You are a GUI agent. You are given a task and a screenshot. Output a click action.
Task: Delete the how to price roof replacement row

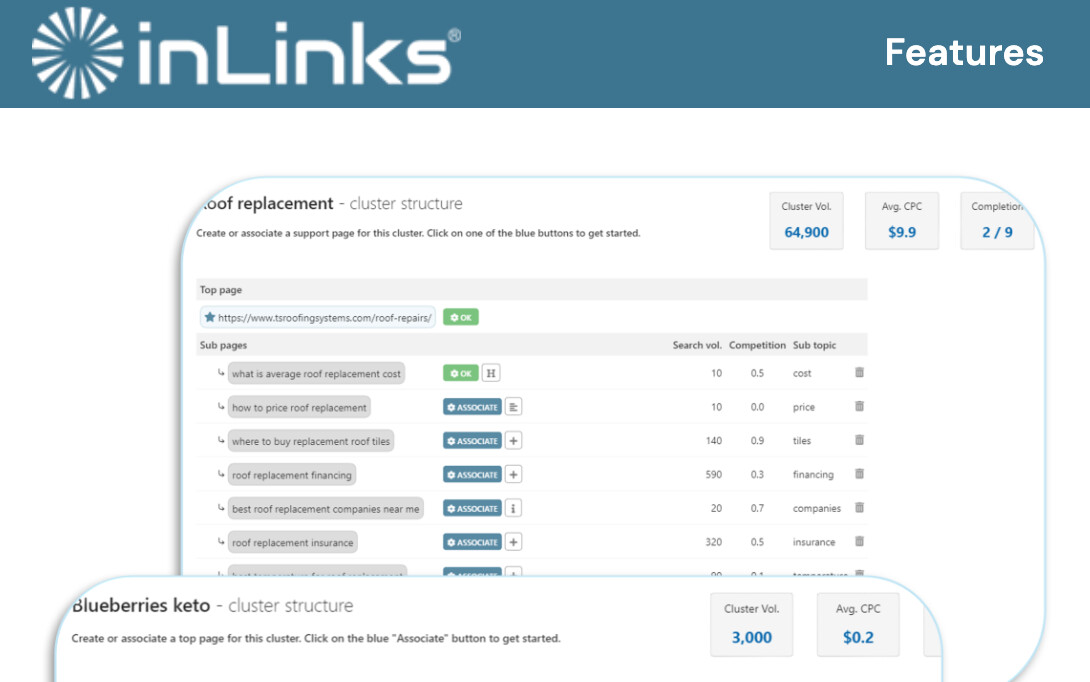(x=859, y=406)
